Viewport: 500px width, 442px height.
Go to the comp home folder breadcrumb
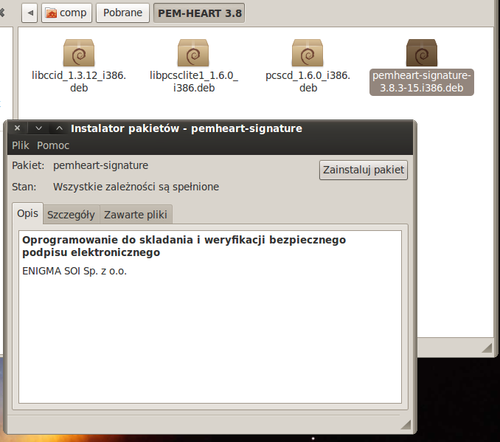coord(66,13)
